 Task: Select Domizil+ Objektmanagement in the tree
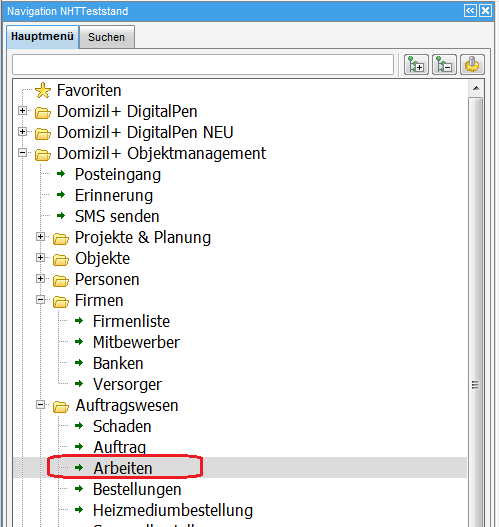click(x=161, y=154)
